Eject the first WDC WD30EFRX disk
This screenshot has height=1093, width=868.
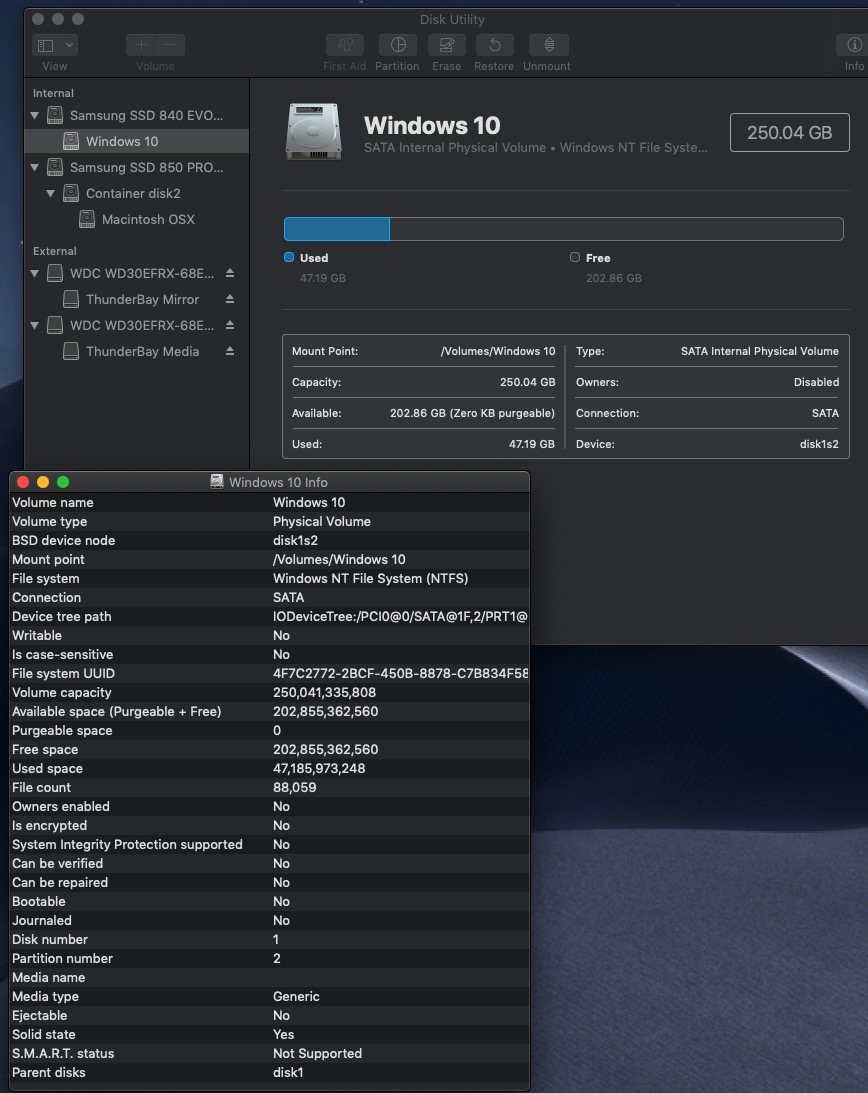(229, 273)
